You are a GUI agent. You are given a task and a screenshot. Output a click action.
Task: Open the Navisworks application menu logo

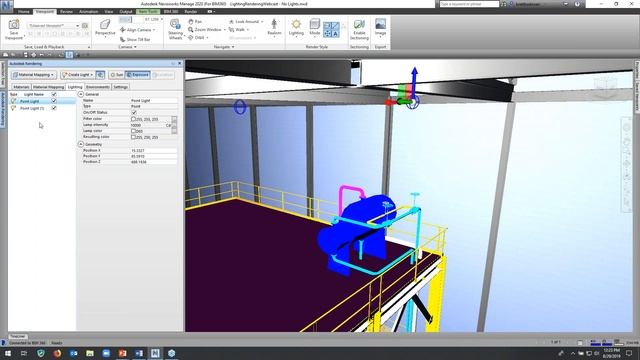tap(7, 5)
